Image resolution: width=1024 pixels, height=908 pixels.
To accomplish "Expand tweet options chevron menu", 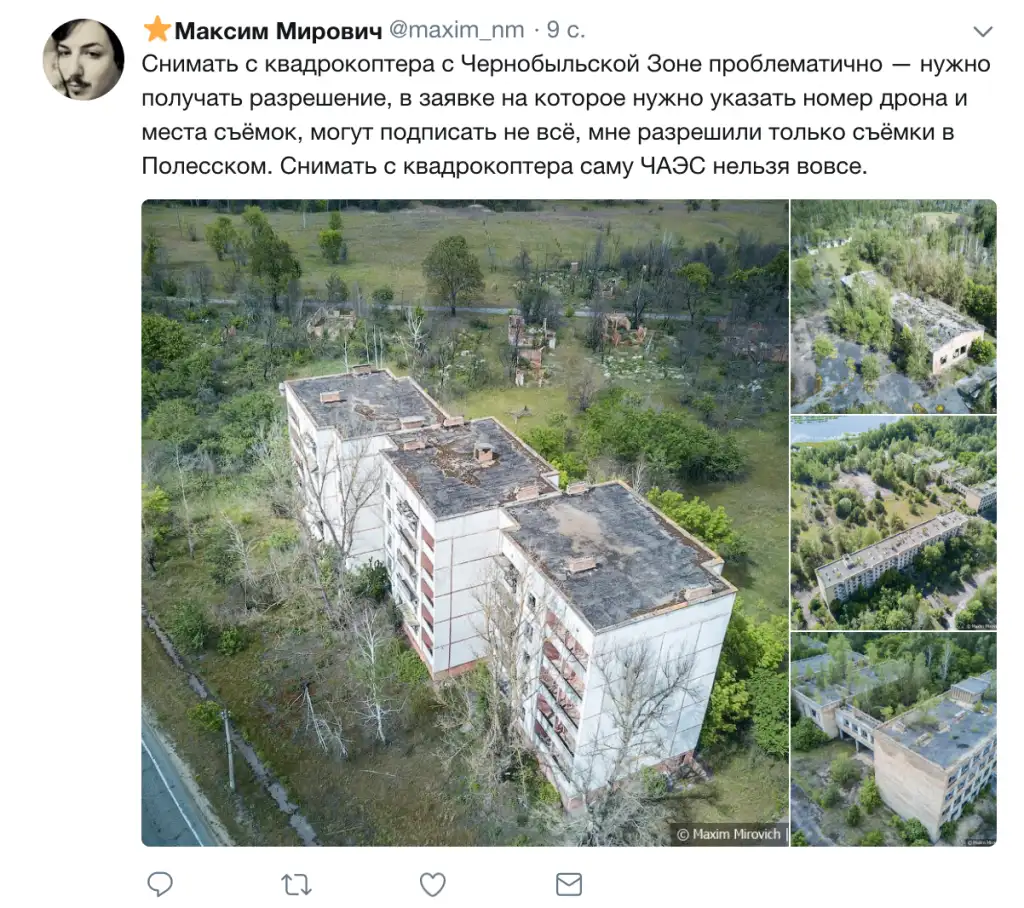I will pyautogui.click(x=982, y=31).
